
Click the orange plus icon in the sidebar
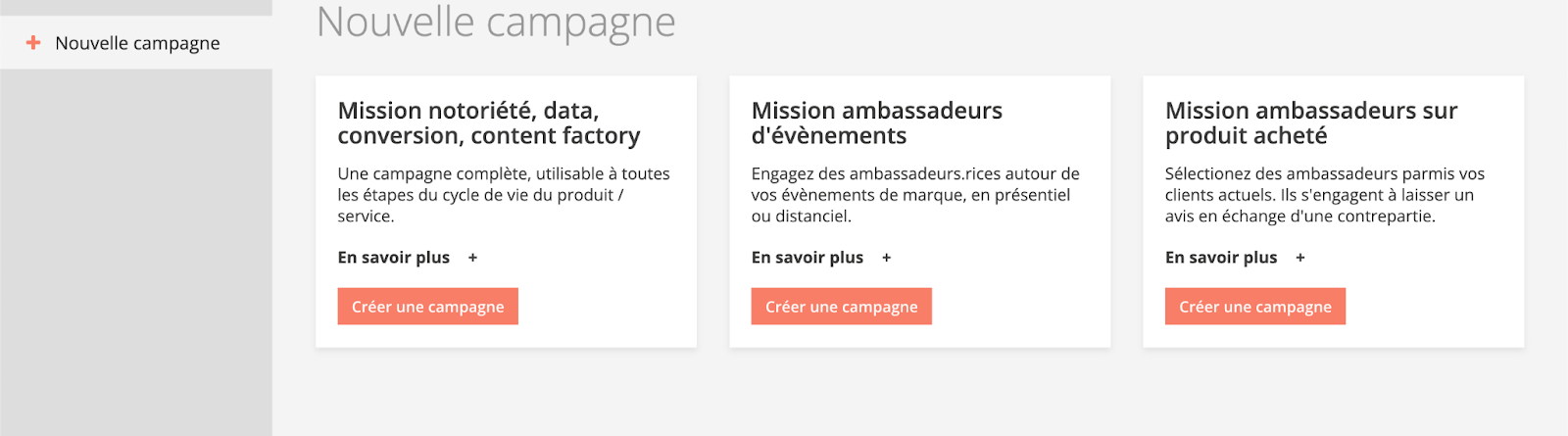click(x=33, y=43)
